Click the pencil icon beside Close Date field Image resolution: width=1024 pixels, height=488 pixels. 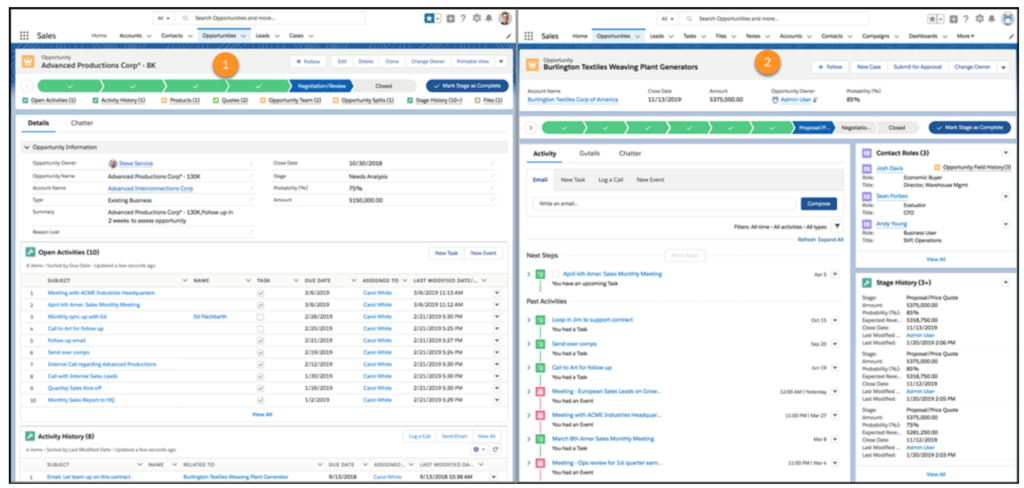click(x=492, y=163)
